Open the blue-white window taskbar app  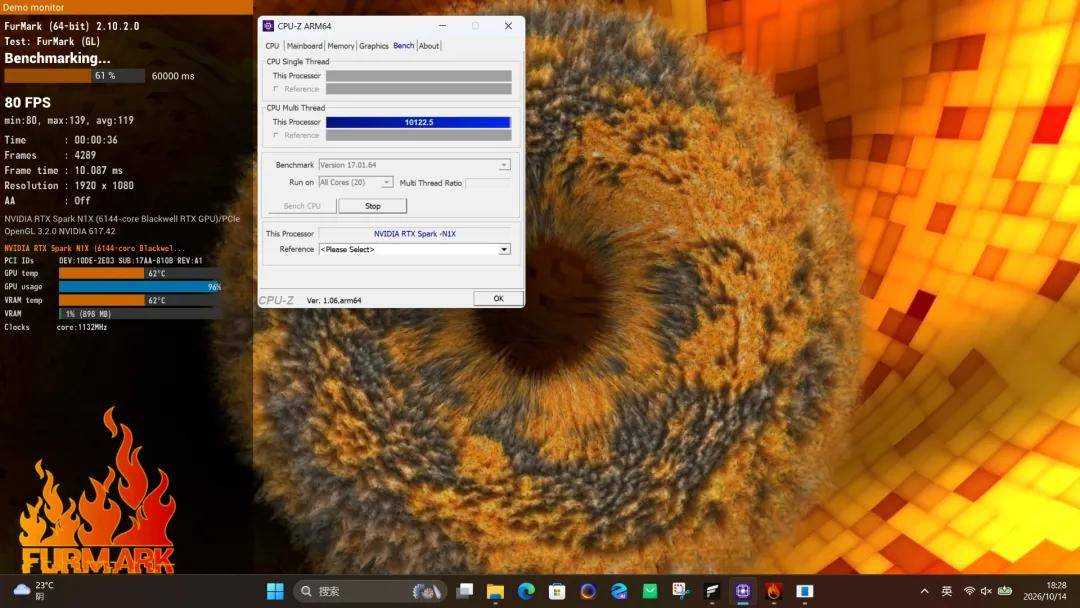coord(804,591)
